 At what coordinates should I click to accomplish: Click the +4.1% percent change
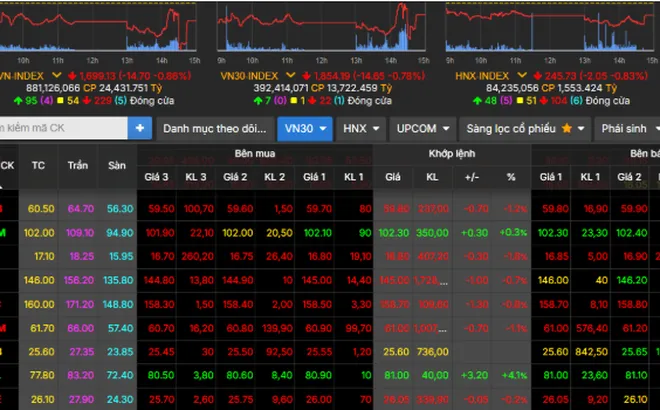point(514,375)
